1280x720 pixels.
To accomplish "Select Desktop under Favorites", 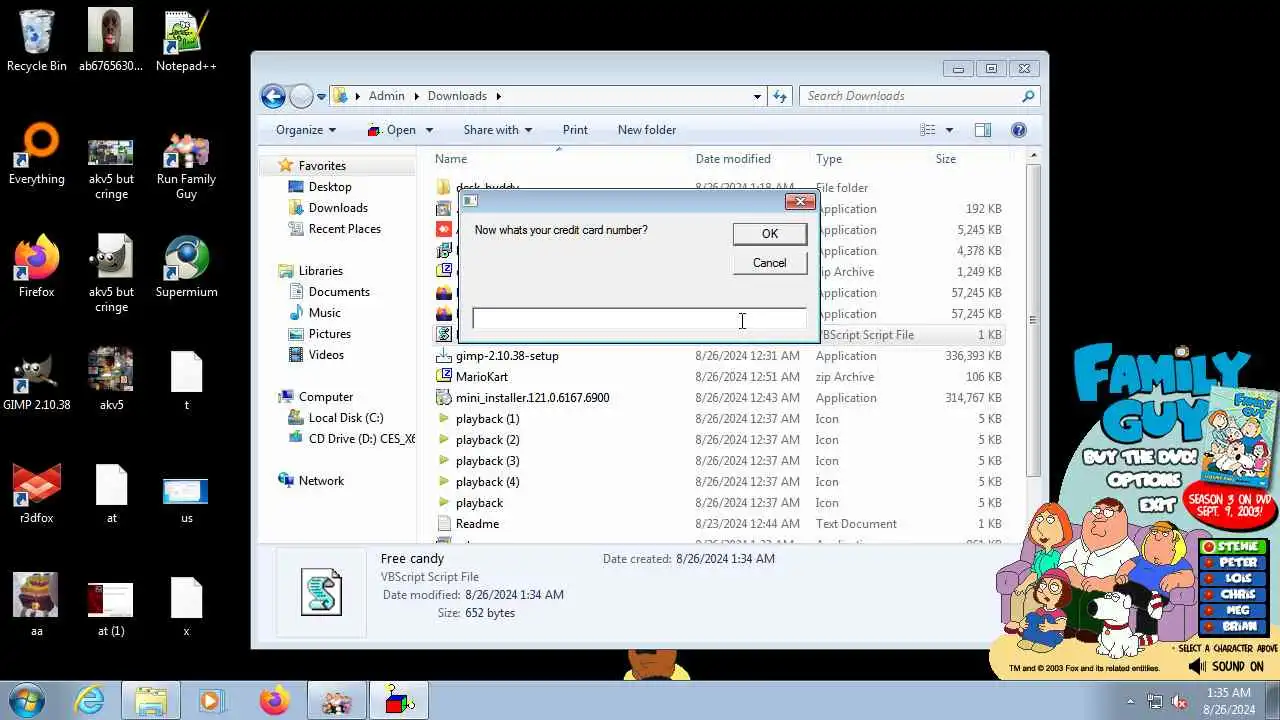I will (x=329, y=187).
